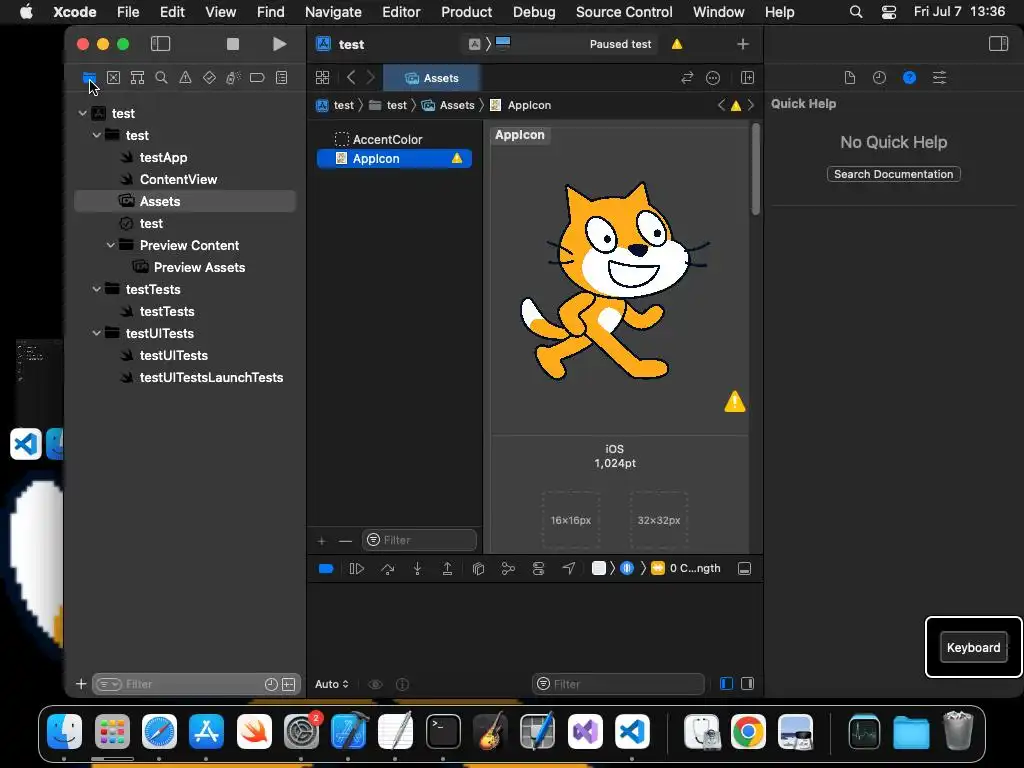1024x768 pixels.
Task: Open the Symbol navigator icon
Action: tap(137, 78)
